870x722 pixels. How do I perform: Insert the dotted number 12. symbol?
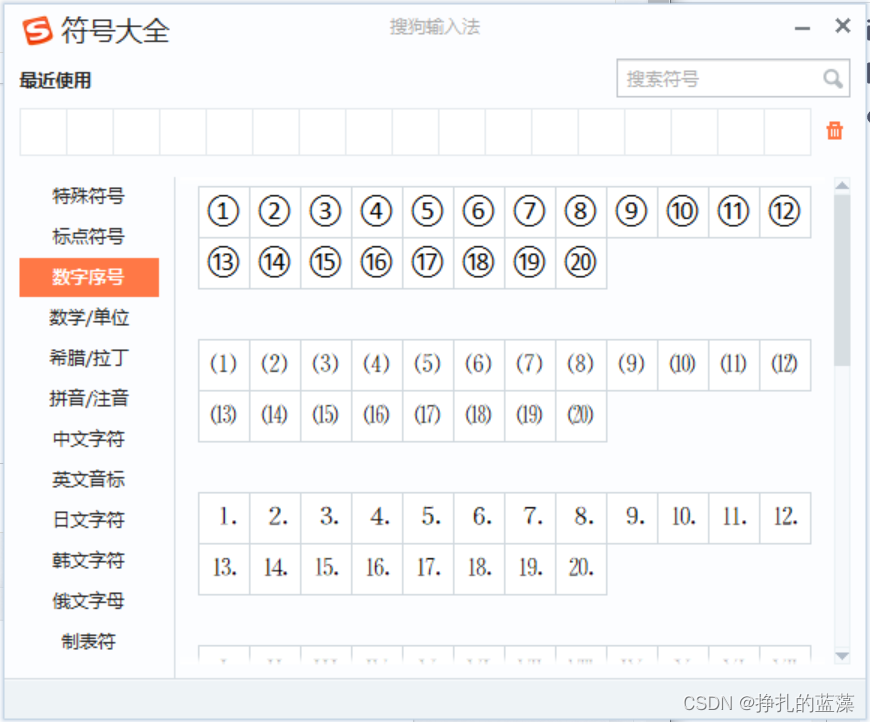[785, 518]
